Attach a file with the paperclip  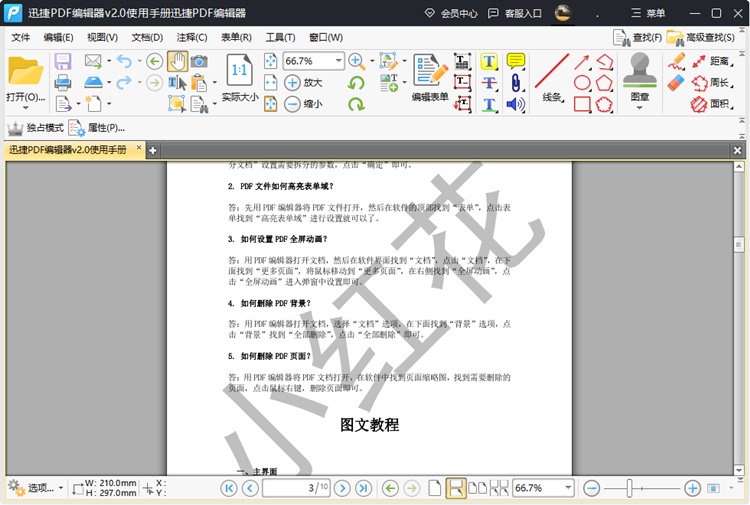coord(516,83)
